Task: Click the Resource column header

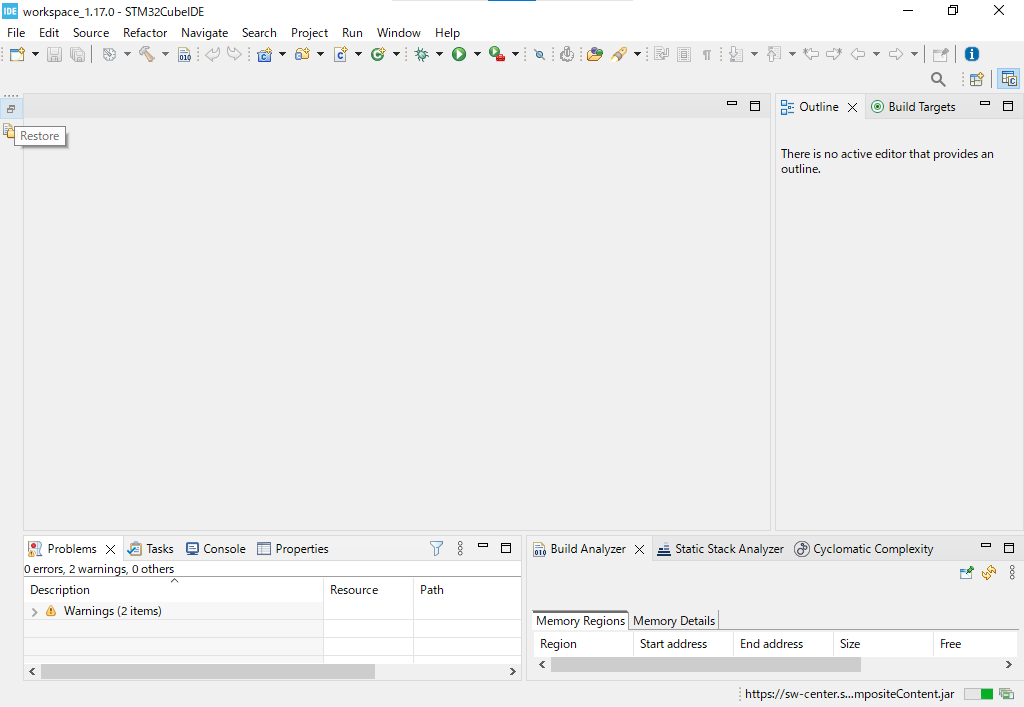Action: [368, 589]
